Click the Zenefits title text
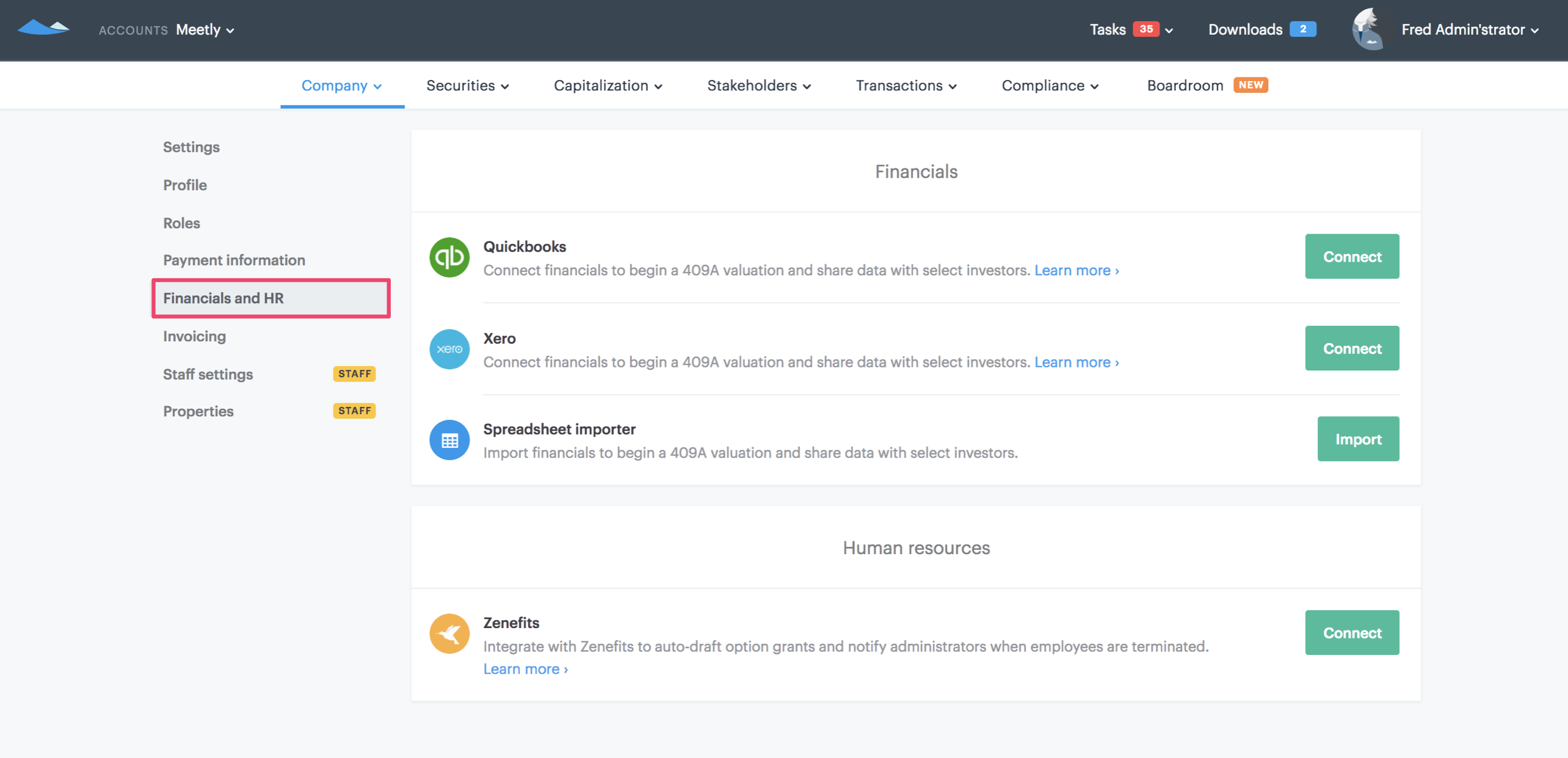Image resolution: width=1568 pixels, height=758 pixels. pyautogui.click(x=511, y=623)
